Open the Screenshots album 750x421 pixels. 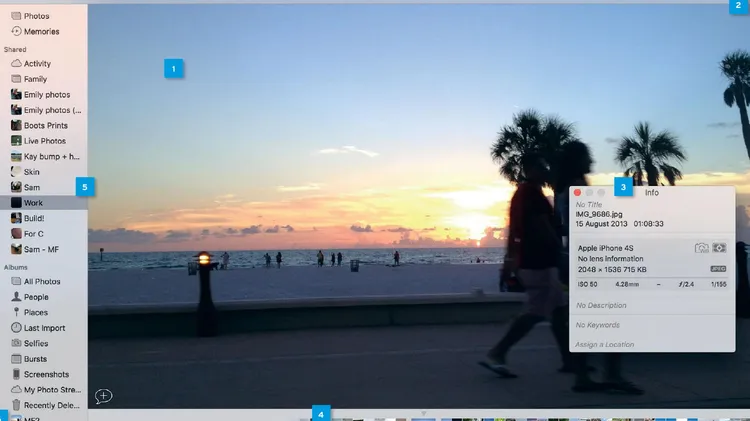(x=46, y=375)
